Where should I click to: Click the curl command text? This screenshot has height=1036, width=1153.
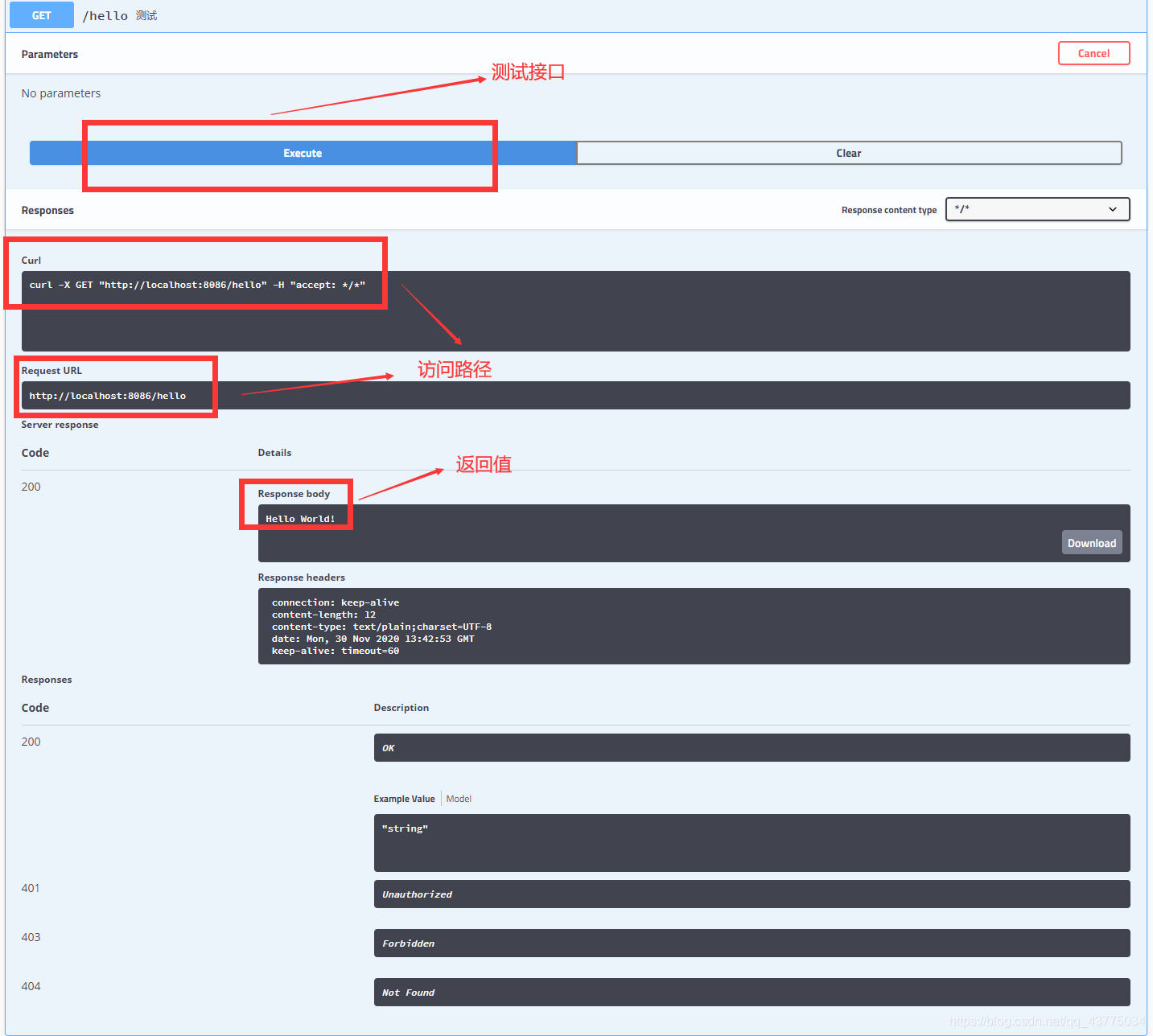click(x=197, y=285)
